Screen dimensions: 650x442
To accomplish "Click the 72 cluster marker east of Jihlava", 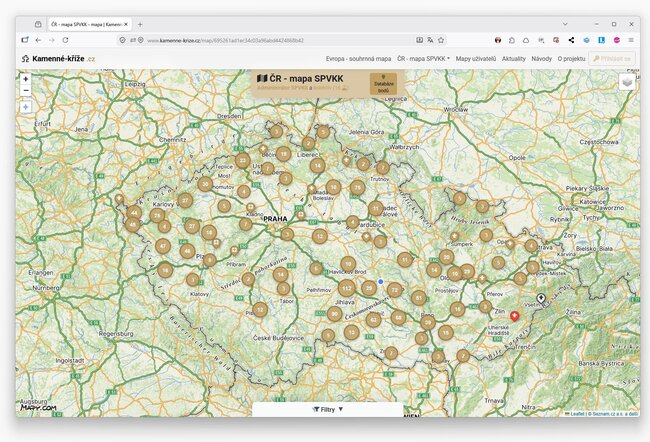I will (x=395, y=290).
